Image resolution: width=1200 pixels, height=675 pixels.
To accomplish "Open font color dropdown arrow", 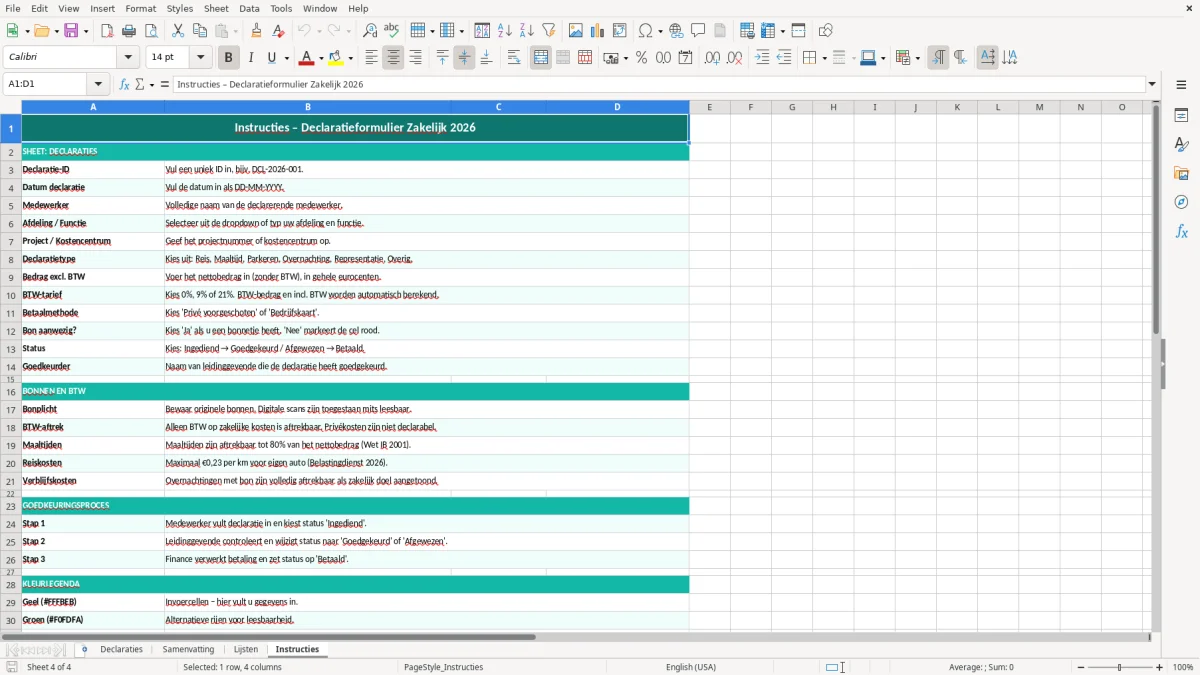I will [x=322, y=58].
